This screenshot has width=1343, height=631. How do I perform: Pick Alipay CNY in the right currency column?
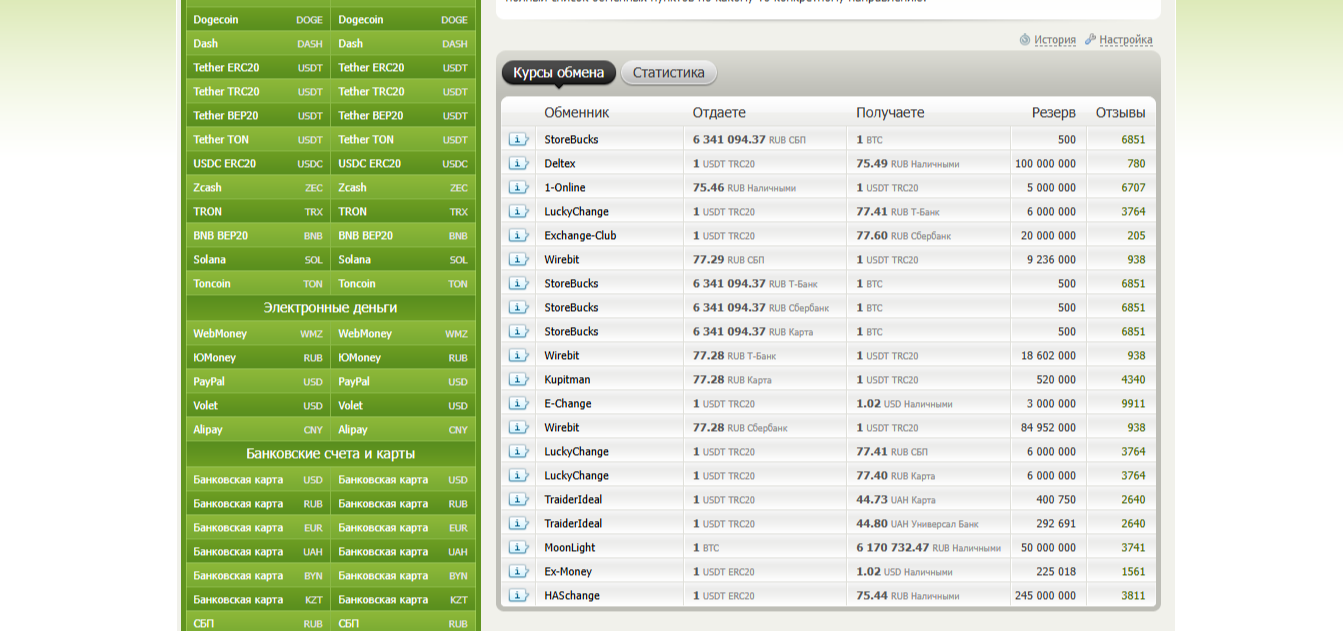pos(403,429)
